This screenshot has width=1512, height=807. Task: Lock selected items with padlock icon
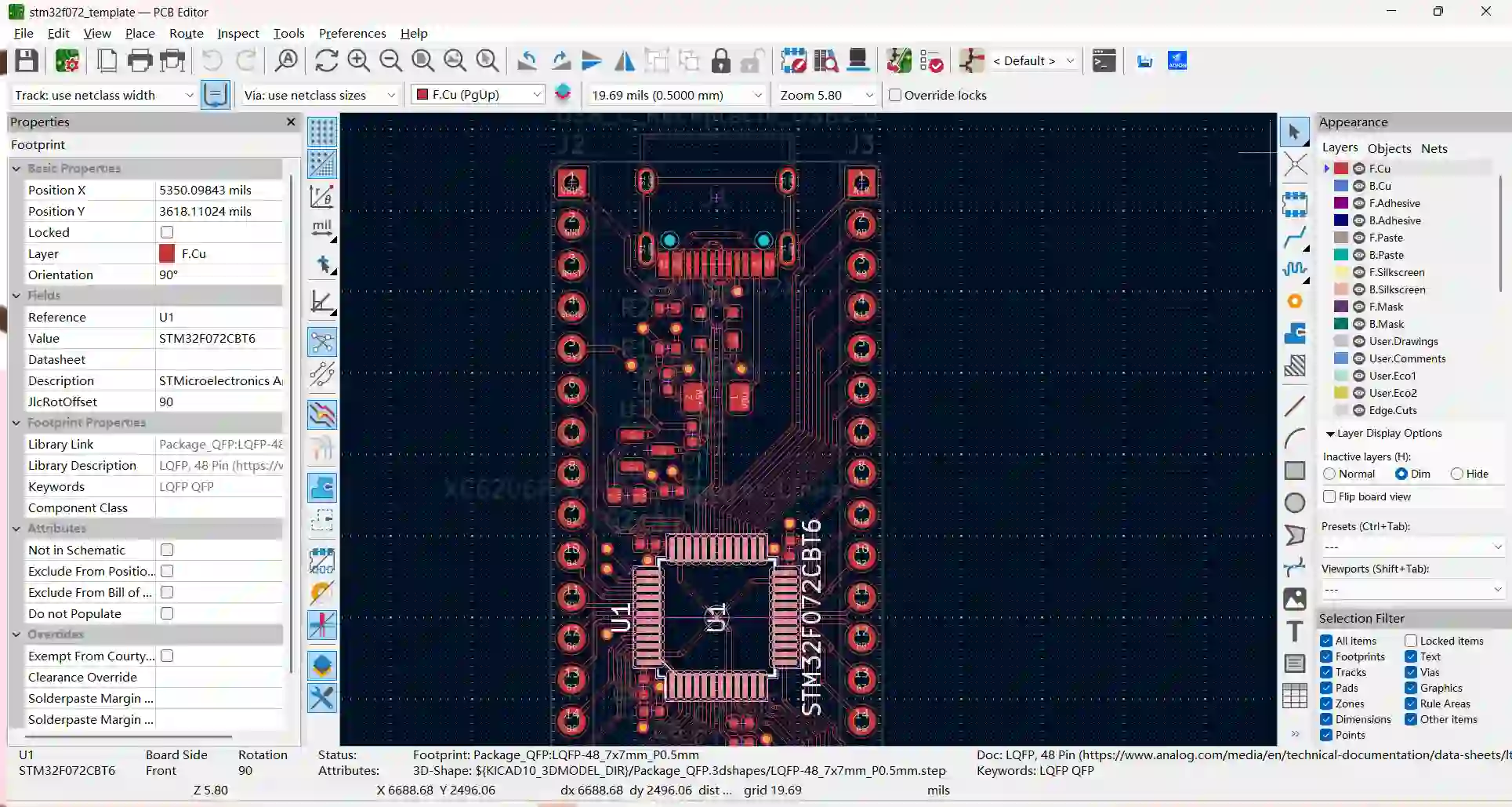(x=721, y=60)
